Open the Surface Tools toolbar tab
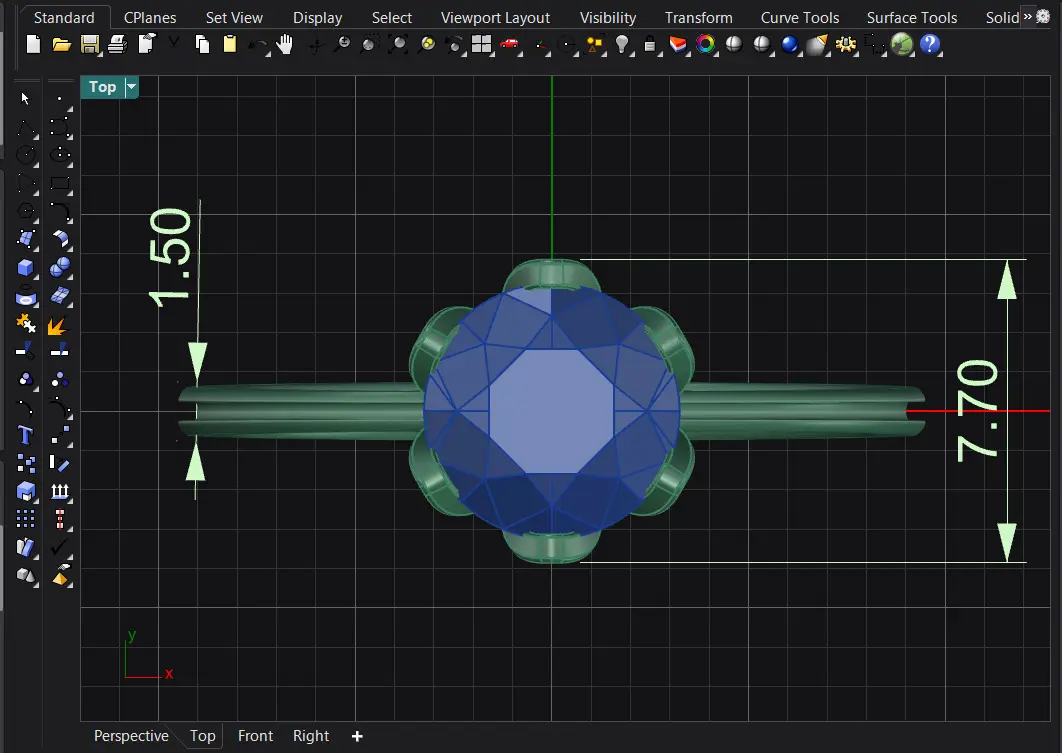The width and height of the screenshot is (1062, 753). click(912, 18)
